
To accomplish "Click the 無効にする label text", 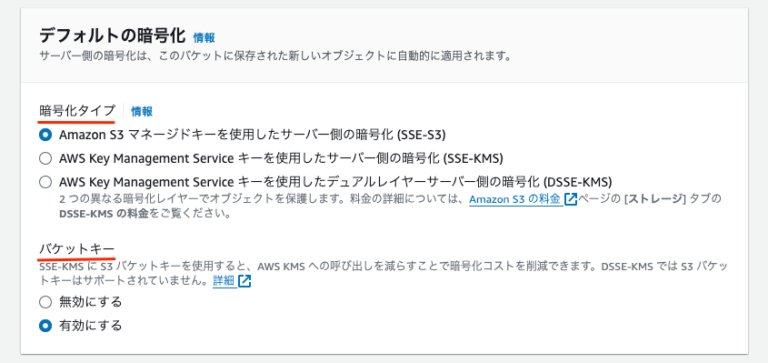I will 90,302.
